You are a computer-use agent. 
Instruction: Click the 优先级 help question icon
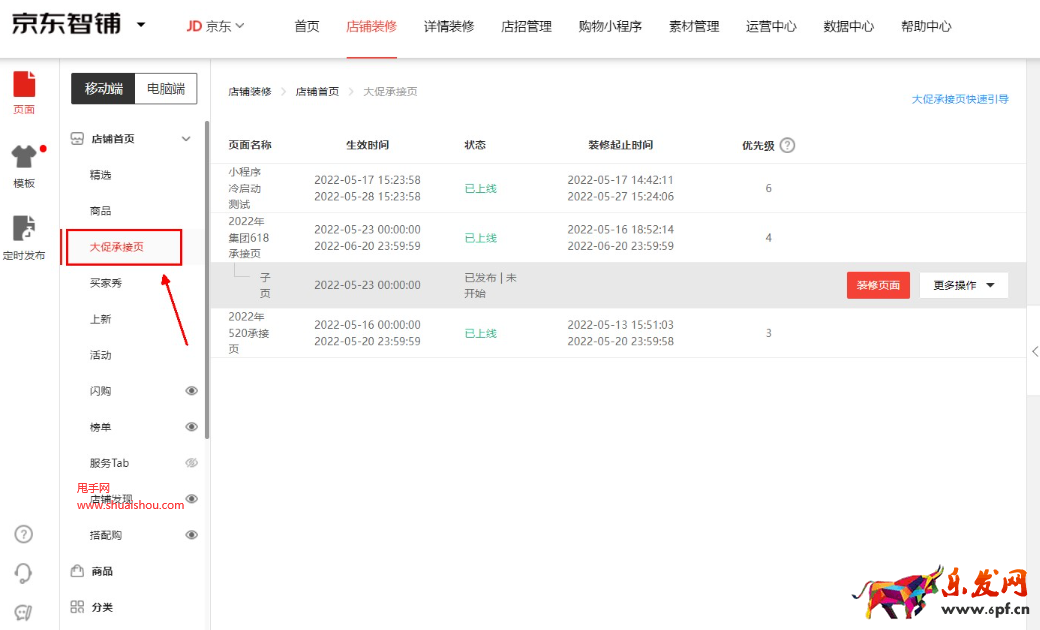pyautogui.click(x=787, y=145)
